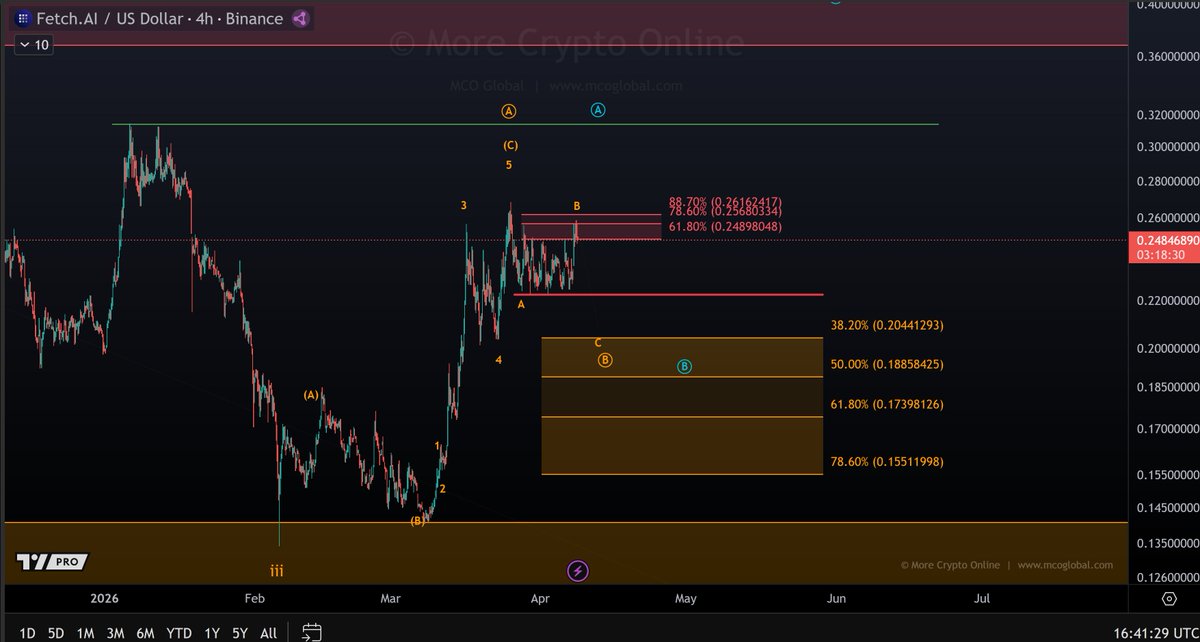Screen dimensions: 1200x642
Task: Click the Feb label on time axis
Action: (x=254, y=599)
